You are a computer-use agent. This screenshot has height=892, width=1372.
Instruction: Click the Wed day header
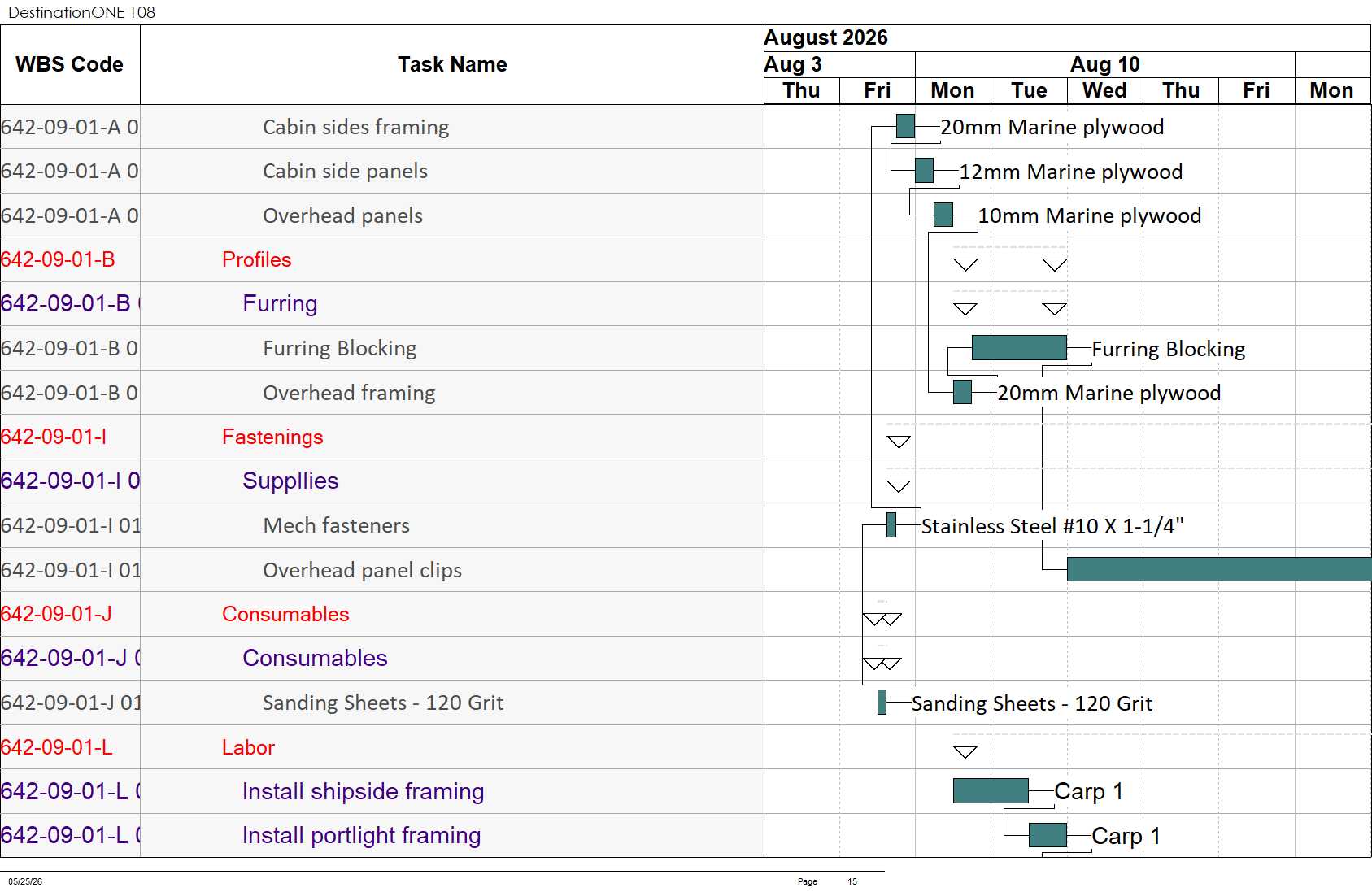1104,90
